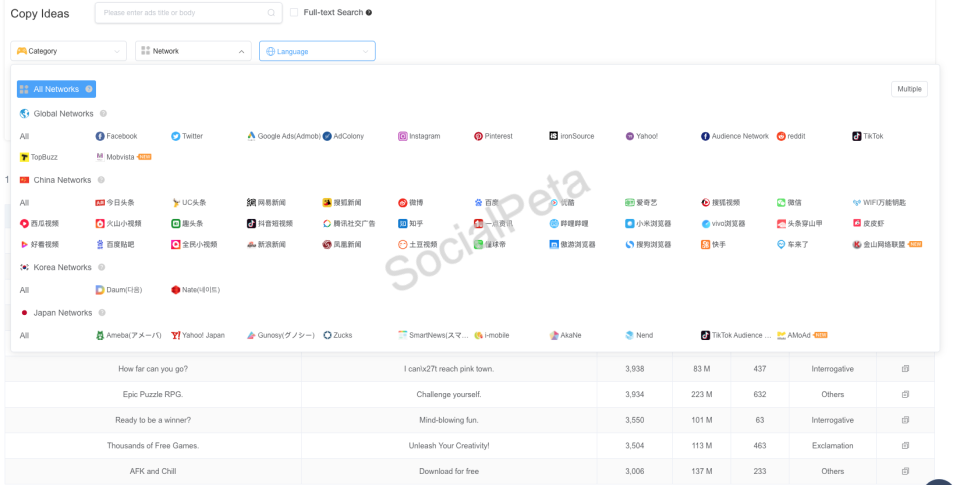Screen dimensions: 960x485
Task: Copy the "Ready to be a winner?" row
Action: coord(905,420)
